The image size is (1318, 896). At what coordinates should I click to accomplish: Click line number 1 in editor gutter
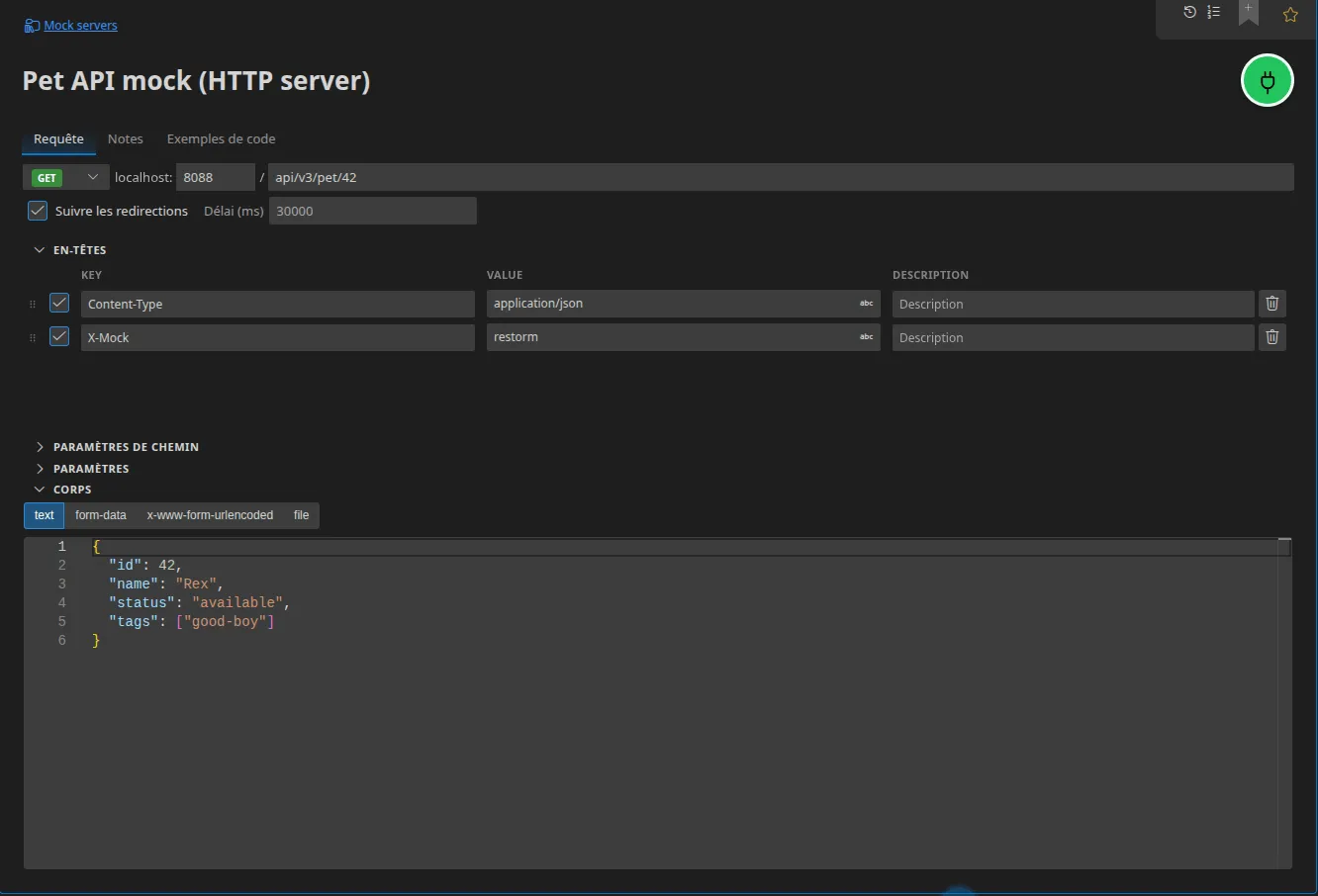pyautogui.click(x=61, y=547)
